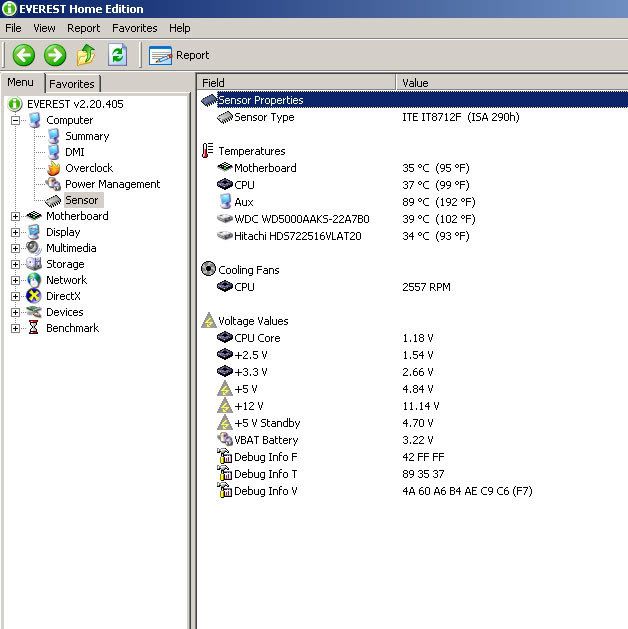Click the DirectX X icon
The height and width of the screenshot is (629, 628).
(34, 296)
